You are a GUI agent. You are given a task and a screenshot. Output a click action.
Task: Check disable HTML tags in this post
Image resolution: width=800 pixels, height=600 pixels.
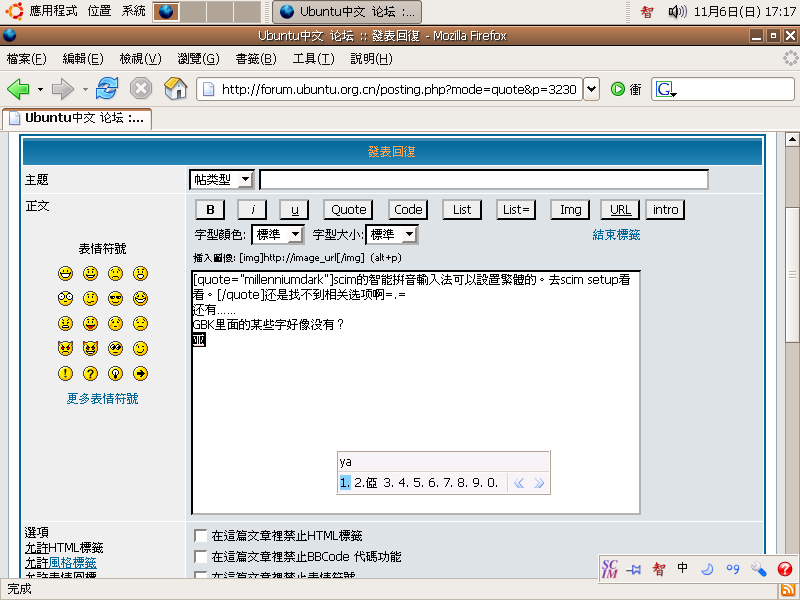(x=201, y=536)
